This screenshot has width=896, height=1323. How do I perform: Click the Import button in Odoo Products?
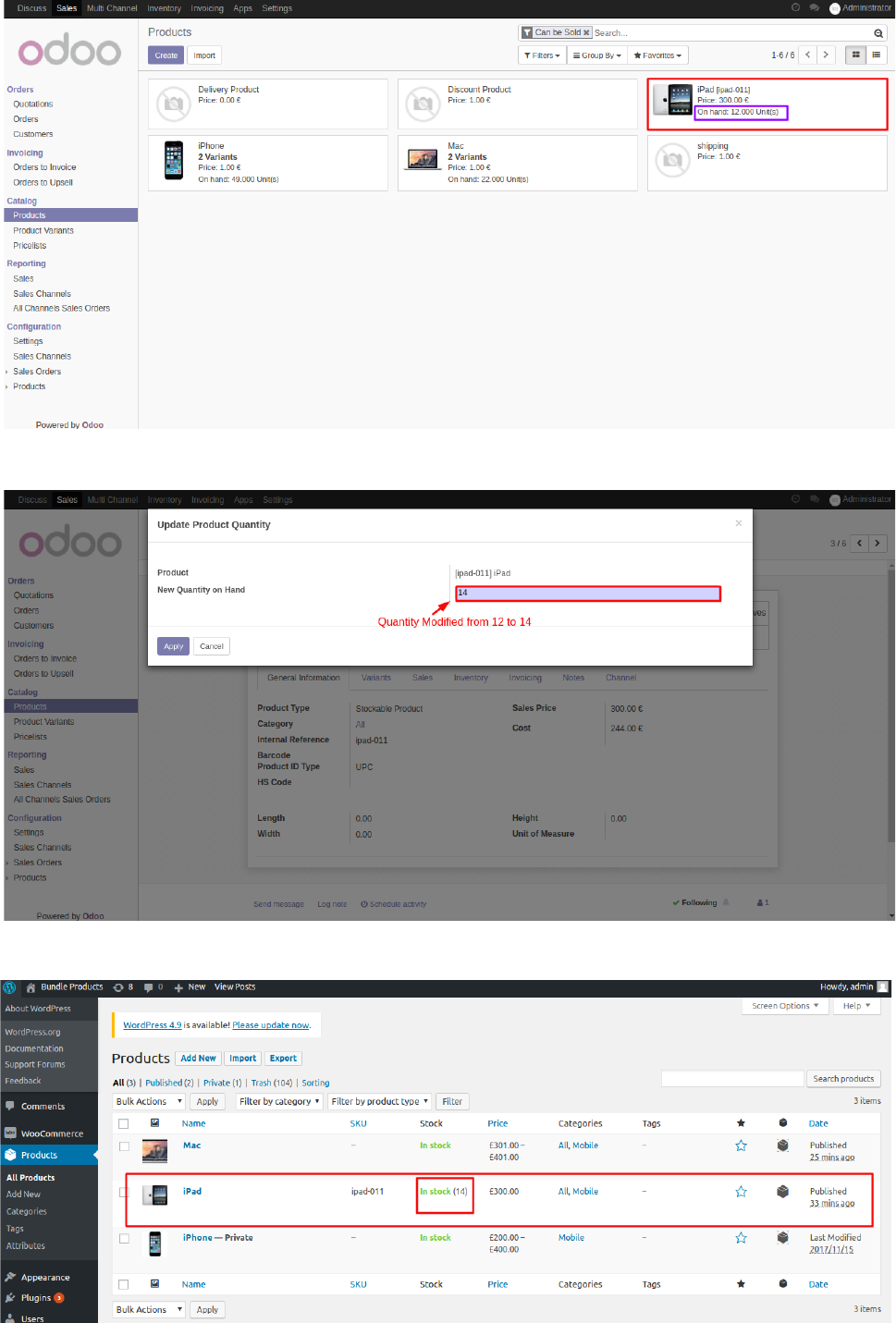tap(204, 55)
